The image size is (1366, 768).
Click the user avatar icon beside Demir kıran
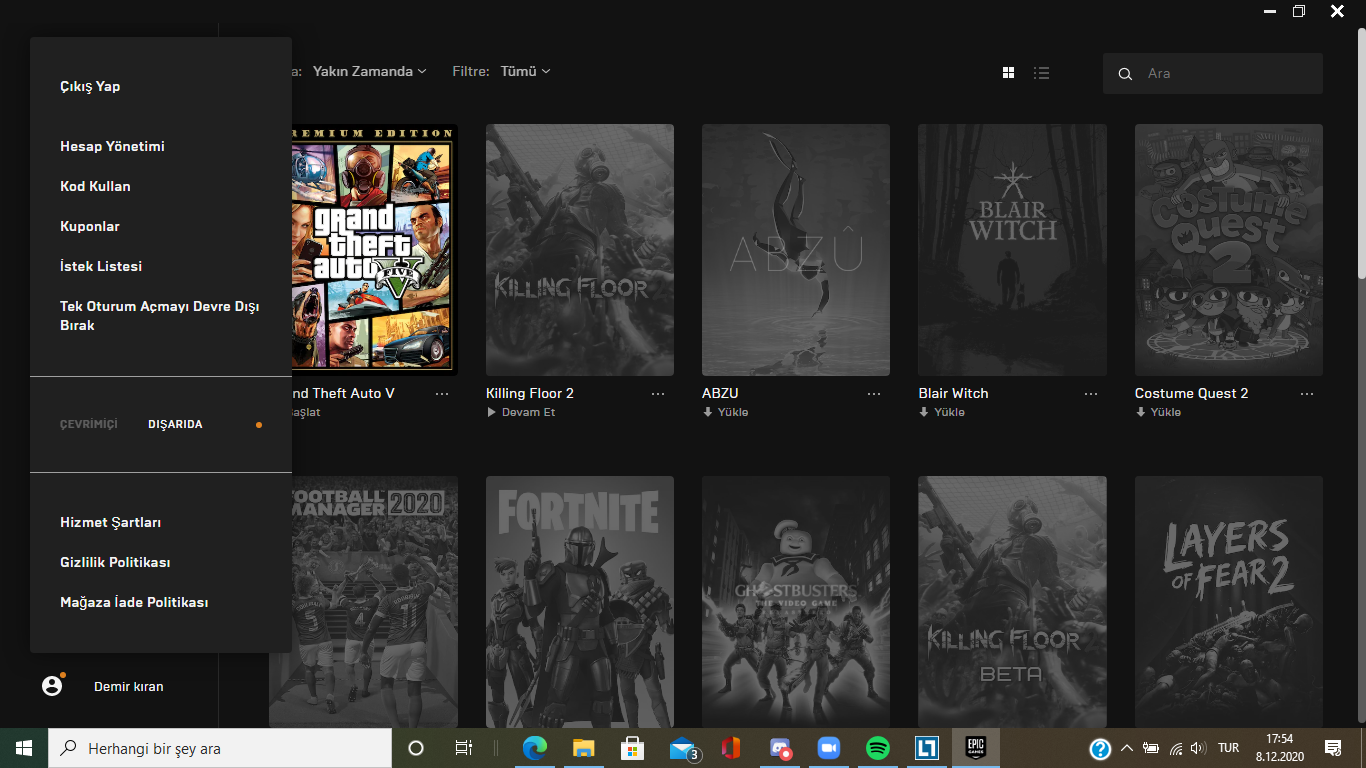click(52, 686)
